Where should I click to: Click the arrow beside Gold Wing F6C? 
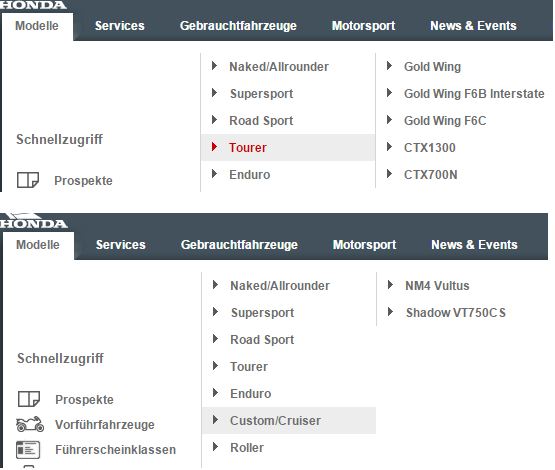coord(389,120)
